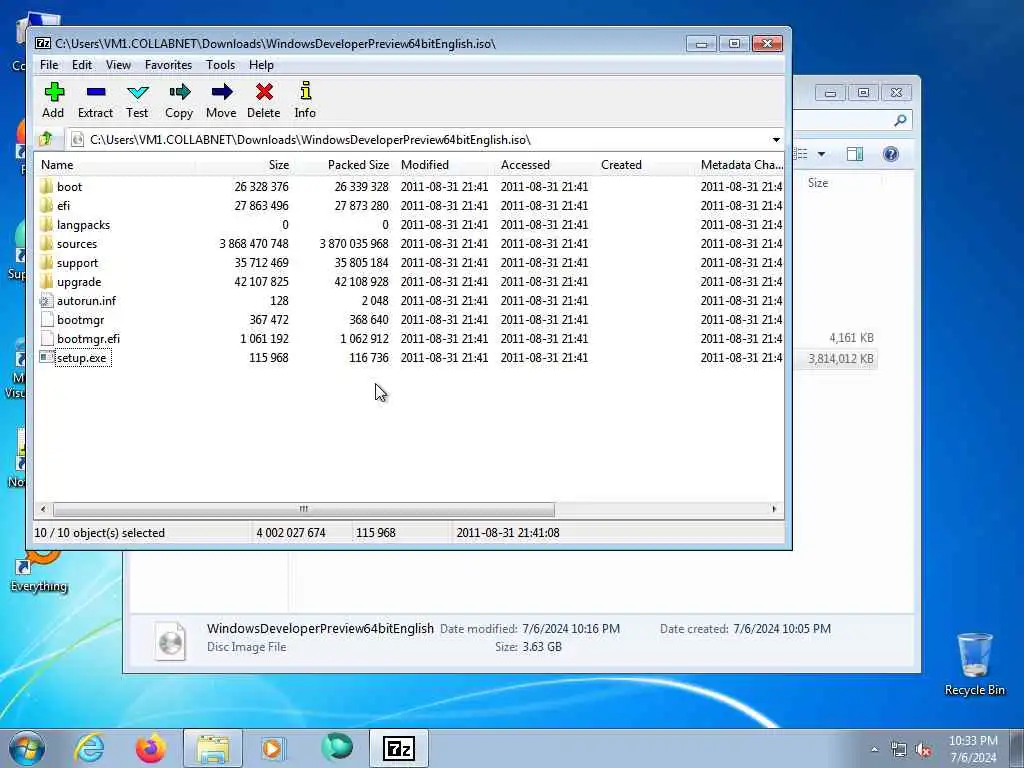Image resolution: width=1024 pixels, height=768 pixels.
Task: Sort by Created column header
Action: point(645,165)
